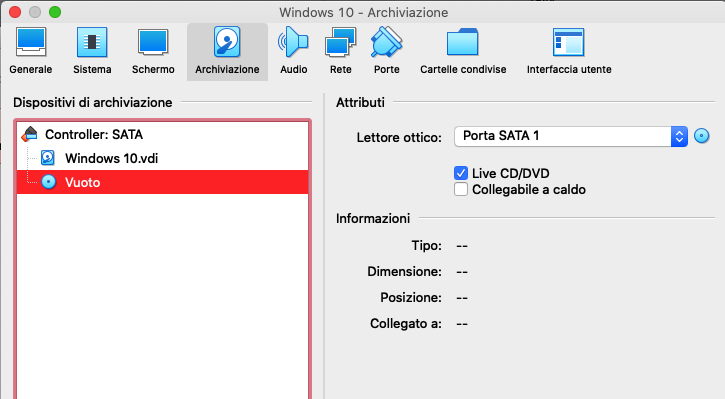Click the Posizione label
This screenshot has height=399, width=725.
(x=411, y=297)
